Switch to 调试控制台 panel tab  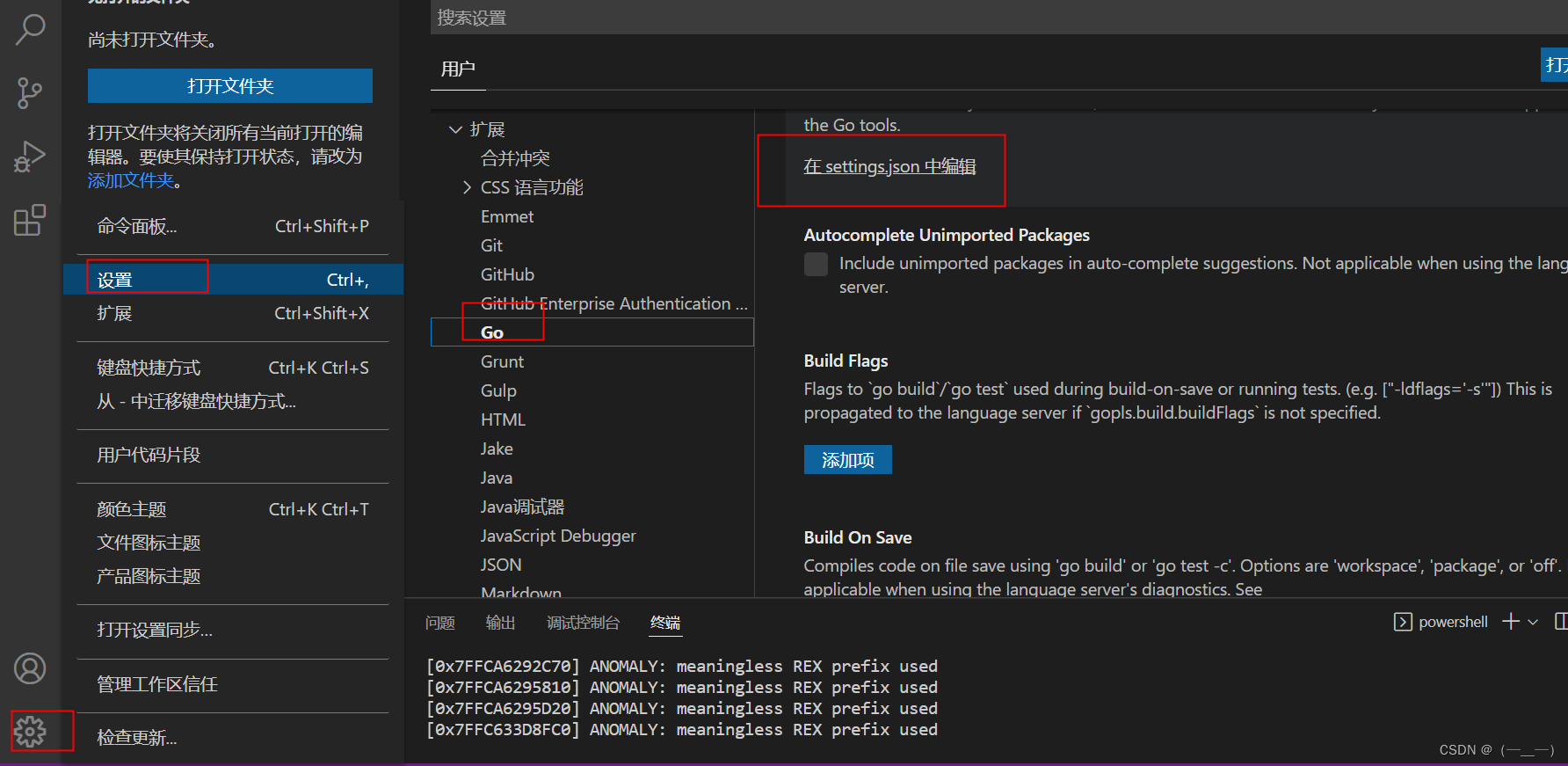point(583,623)
